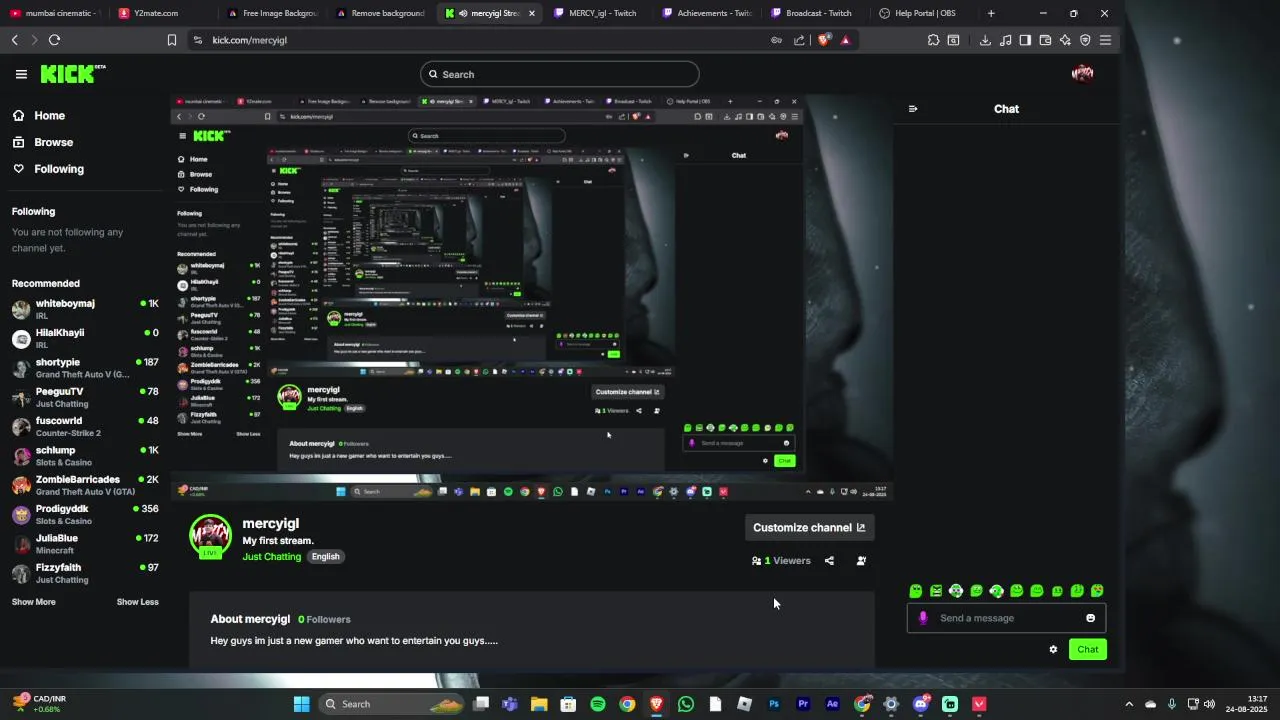1280x720 pixels.
Task: Click the VPN shield icon in toolbar
Action: (x=1085, y=40)
